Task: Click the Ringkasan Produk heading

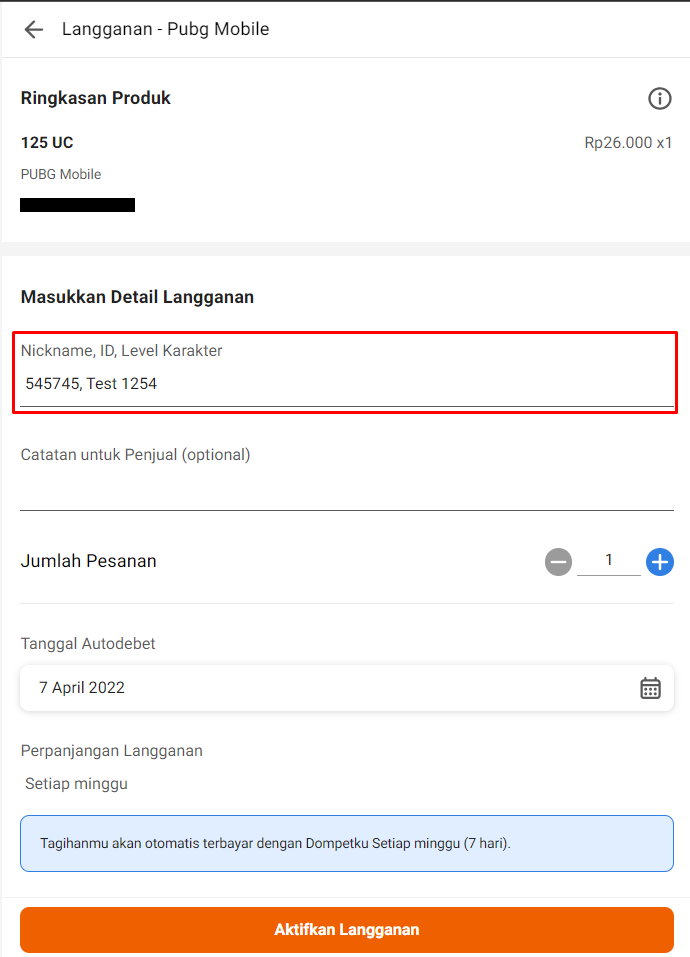Action: (x=96, y=98)
